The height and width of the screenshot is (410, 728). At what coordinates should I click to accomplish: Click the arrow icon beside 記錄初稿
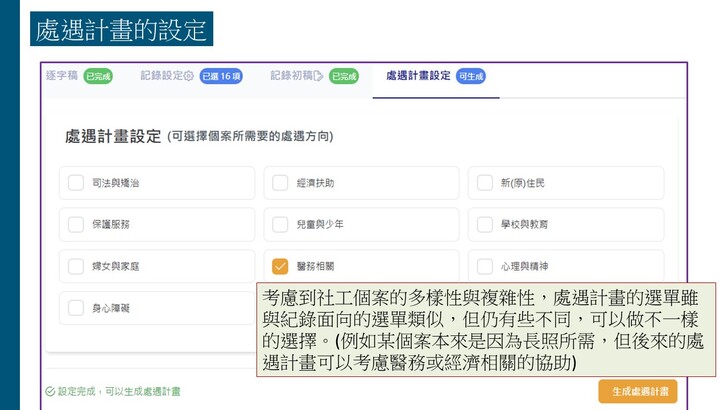pyautogui.click(x=318, y=76)
